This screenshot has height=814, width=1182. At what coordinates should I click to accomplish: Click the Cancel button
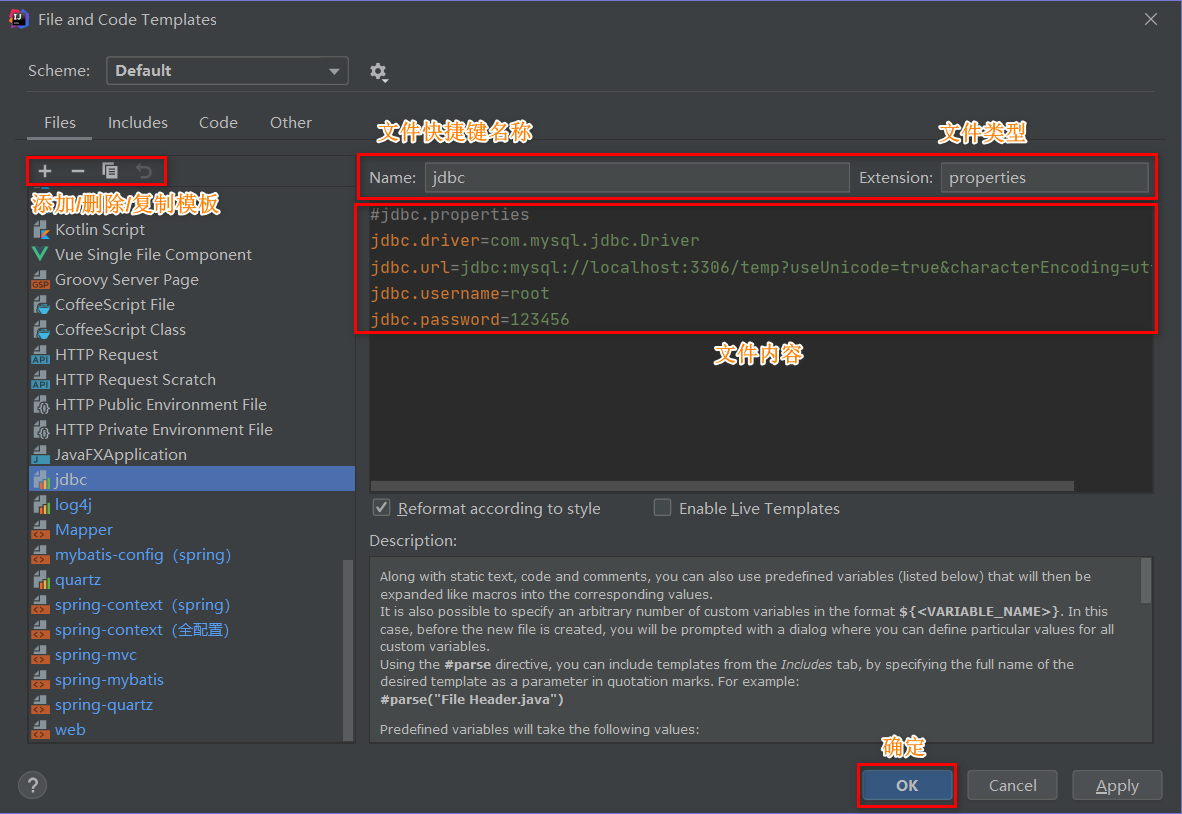click(x=1012, y=785)
